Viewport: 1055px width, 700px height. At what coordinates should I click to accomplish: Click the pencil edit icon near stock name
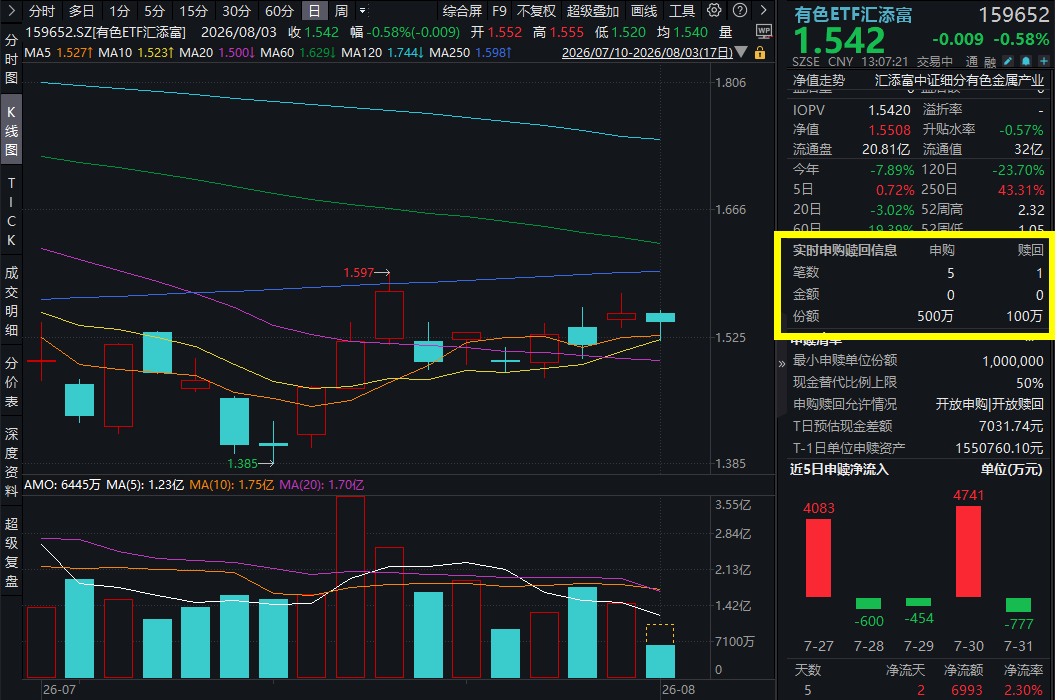coord(1009,61)
